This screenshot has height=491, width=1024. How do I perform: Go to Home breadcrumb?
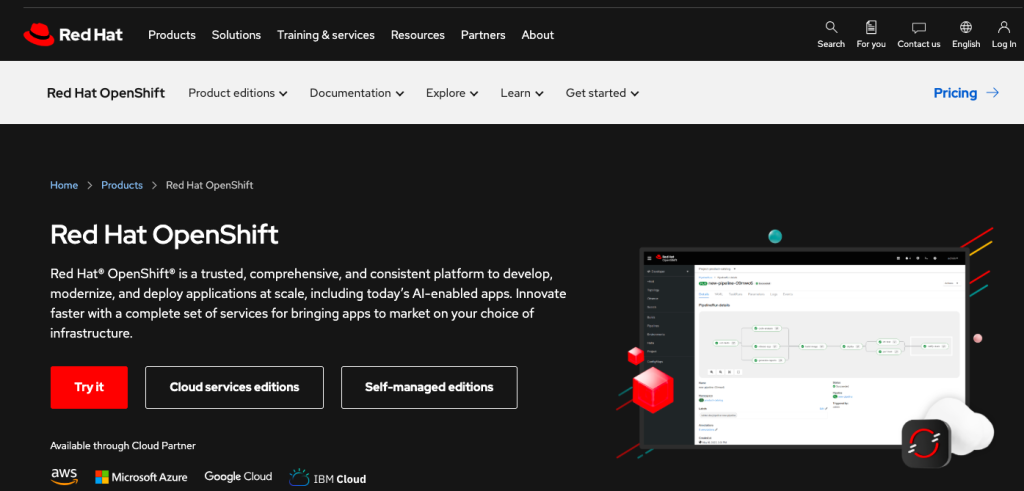coord(64,185)
